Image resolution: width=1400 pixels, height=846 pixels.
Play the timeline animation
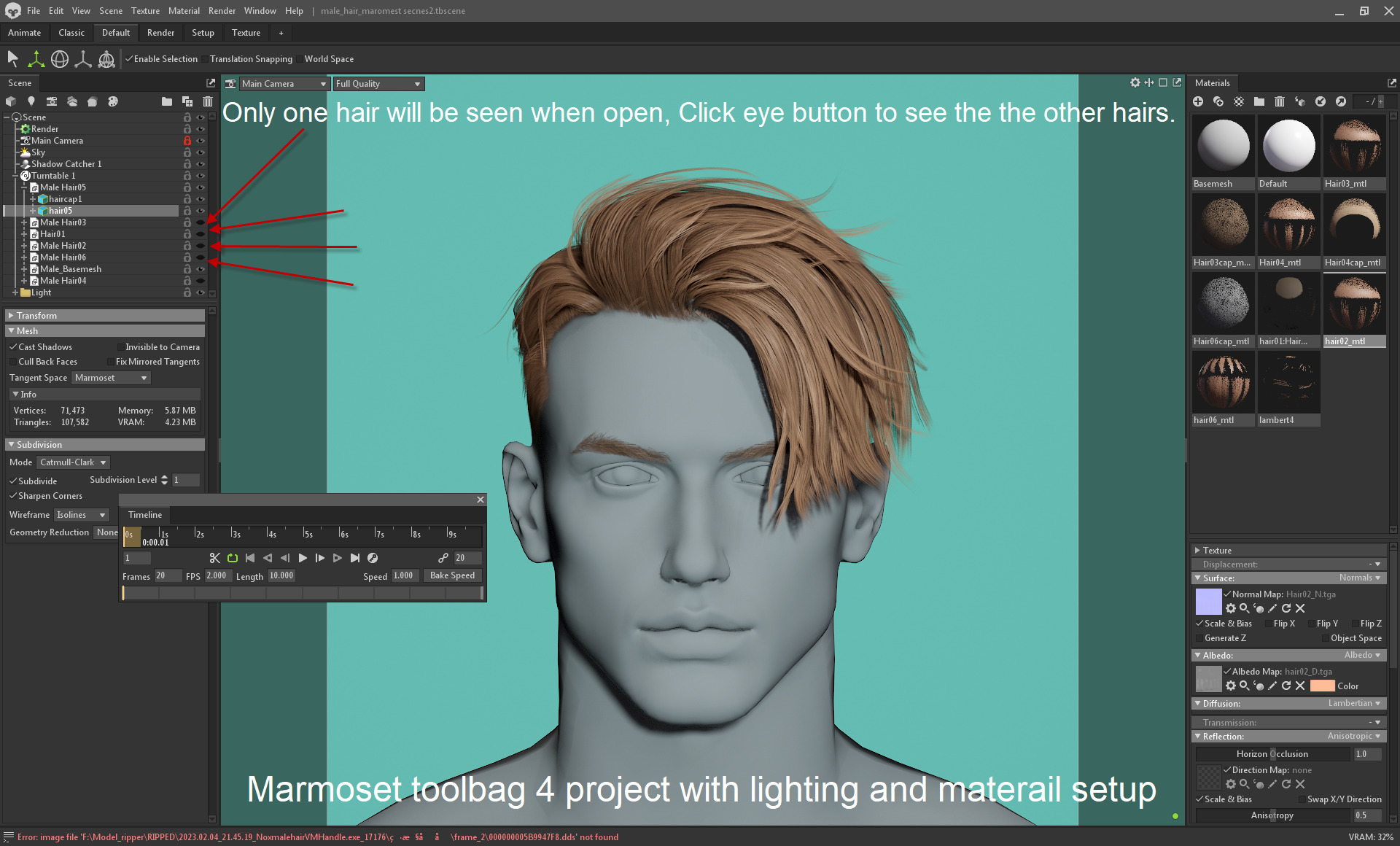click(303, 558)
